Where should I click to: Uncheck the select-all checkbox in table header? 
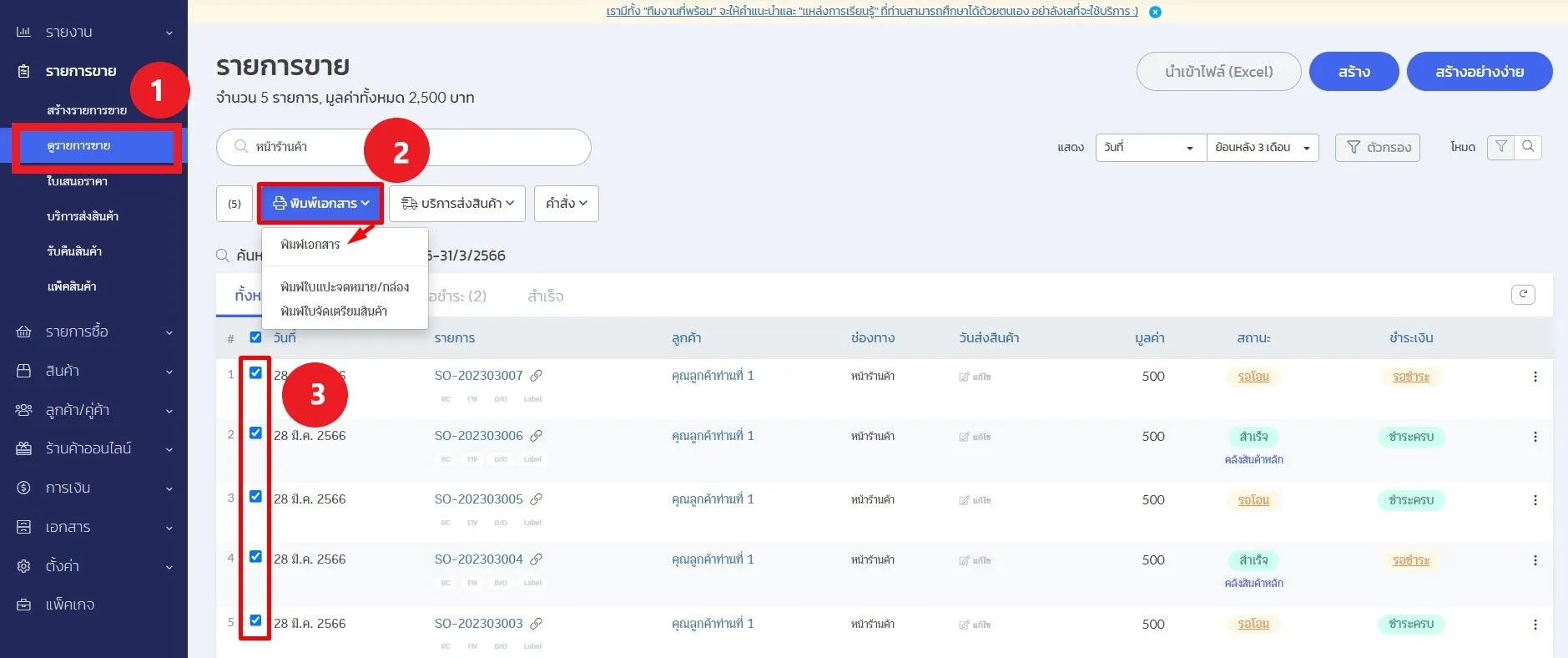(255, 337)
